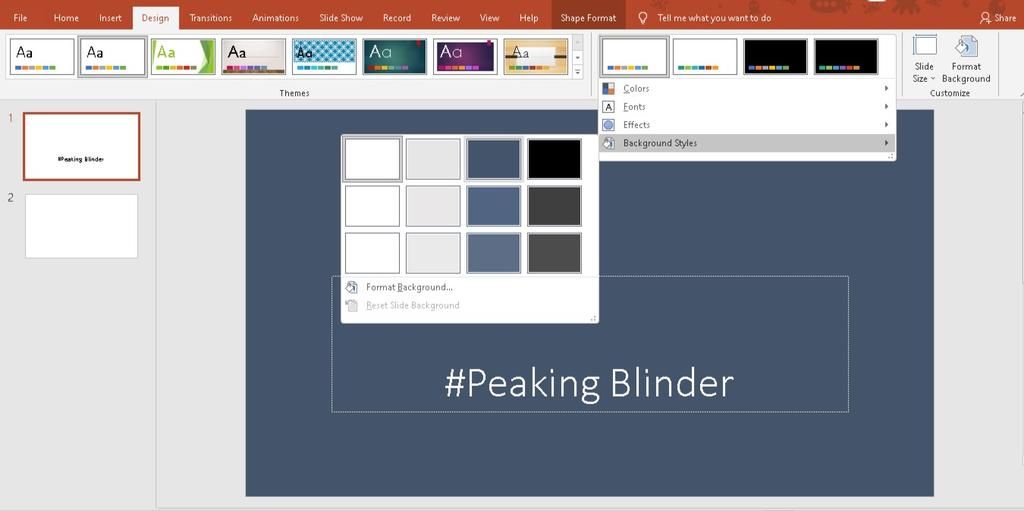Choose the top-row light gray background style

(x=433, y=159)
